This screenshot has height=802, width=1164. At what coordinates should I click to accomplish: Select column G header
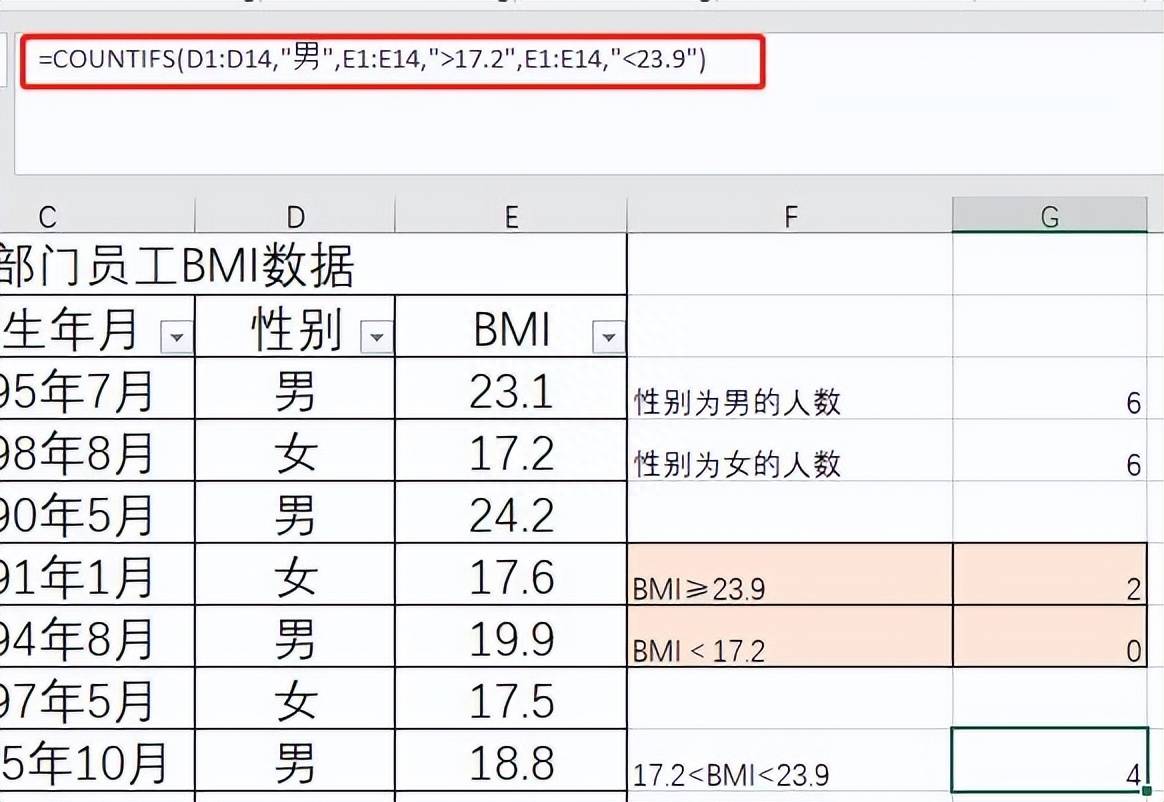click(1049, 216)
